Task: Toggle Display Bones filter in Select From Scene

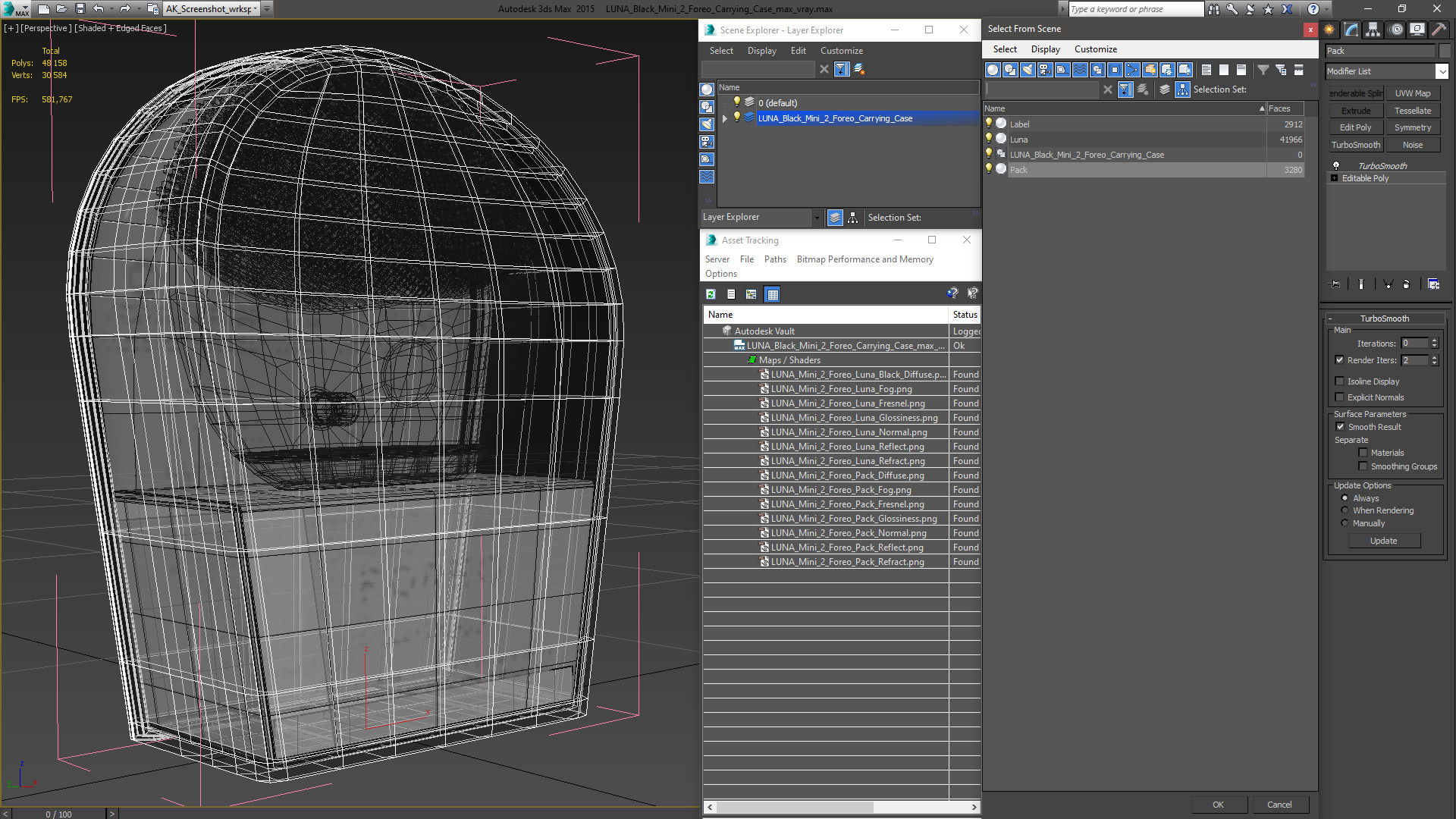Action: pos(1132,70)
